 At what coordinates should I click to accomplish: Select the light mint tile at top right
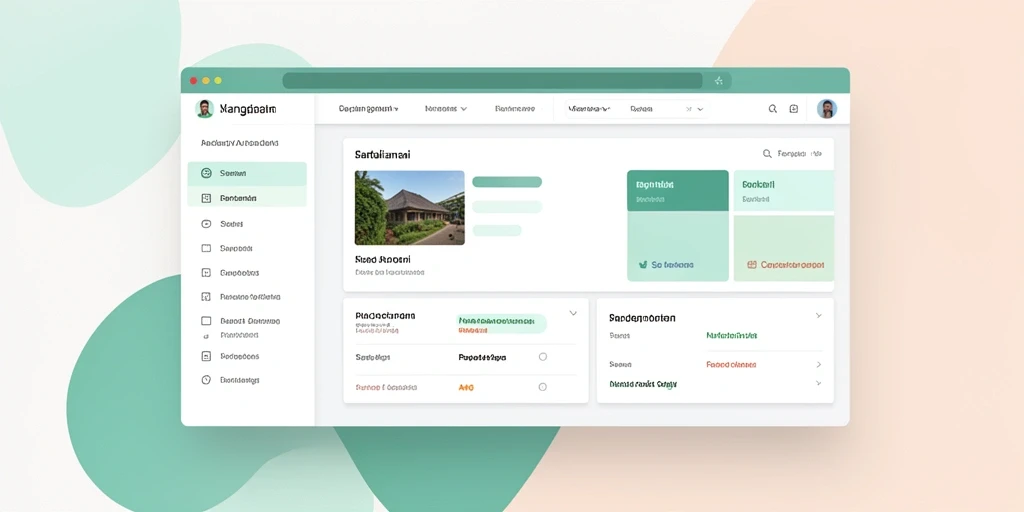point(784,191)
